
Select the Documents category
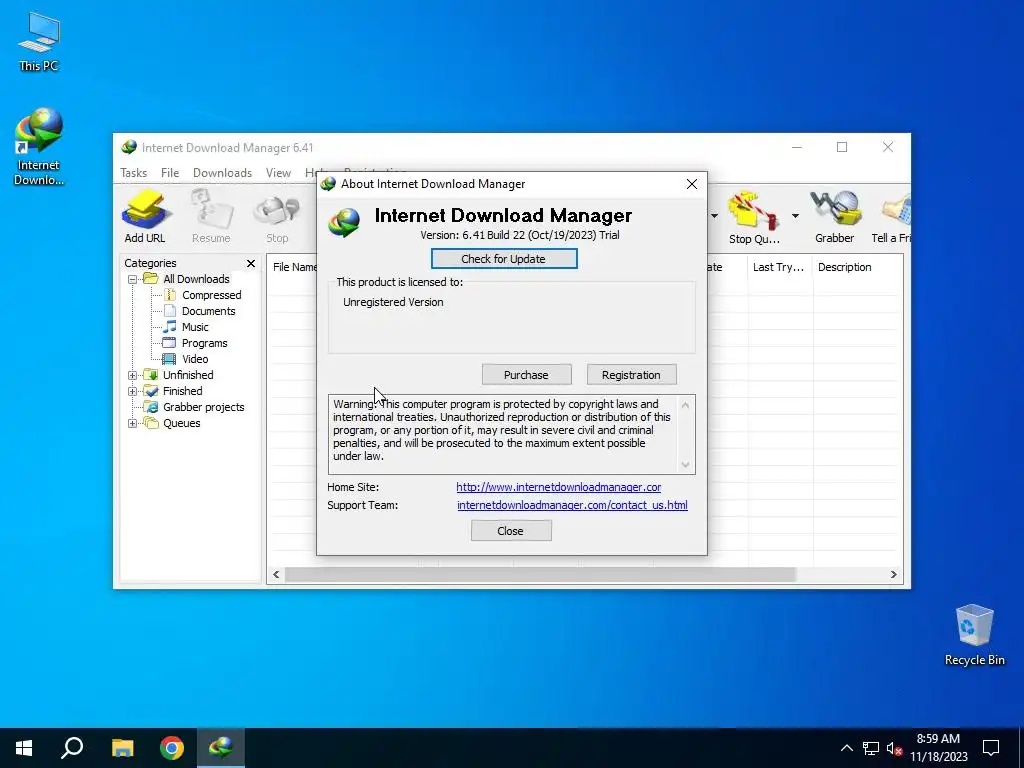point(208,311)
